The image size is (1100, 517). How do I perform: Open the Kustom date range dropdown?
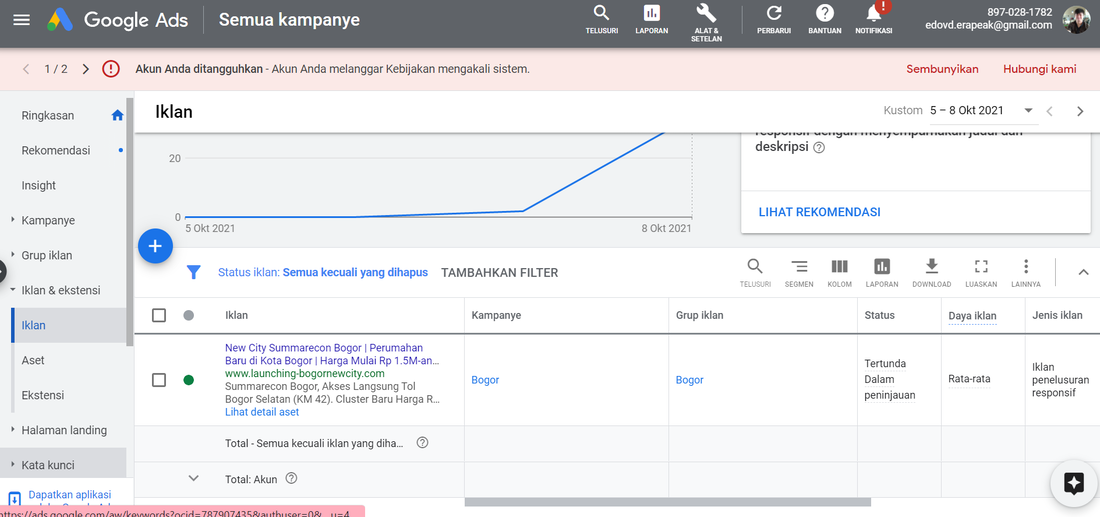tap(1027, 111)
